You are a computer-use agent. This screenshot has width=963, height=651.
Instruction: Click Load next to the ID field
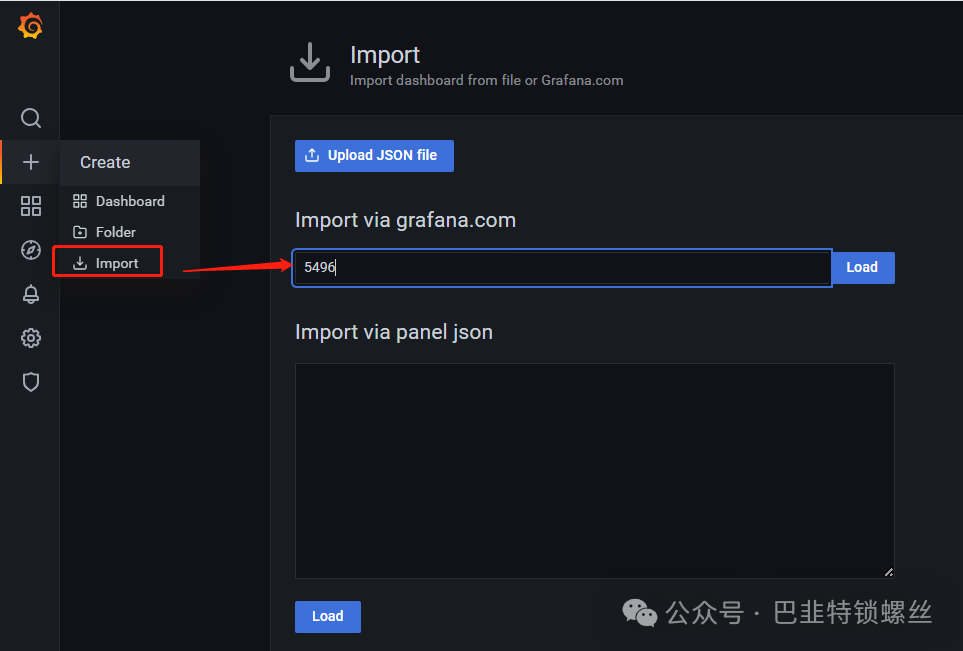(862, 267)
